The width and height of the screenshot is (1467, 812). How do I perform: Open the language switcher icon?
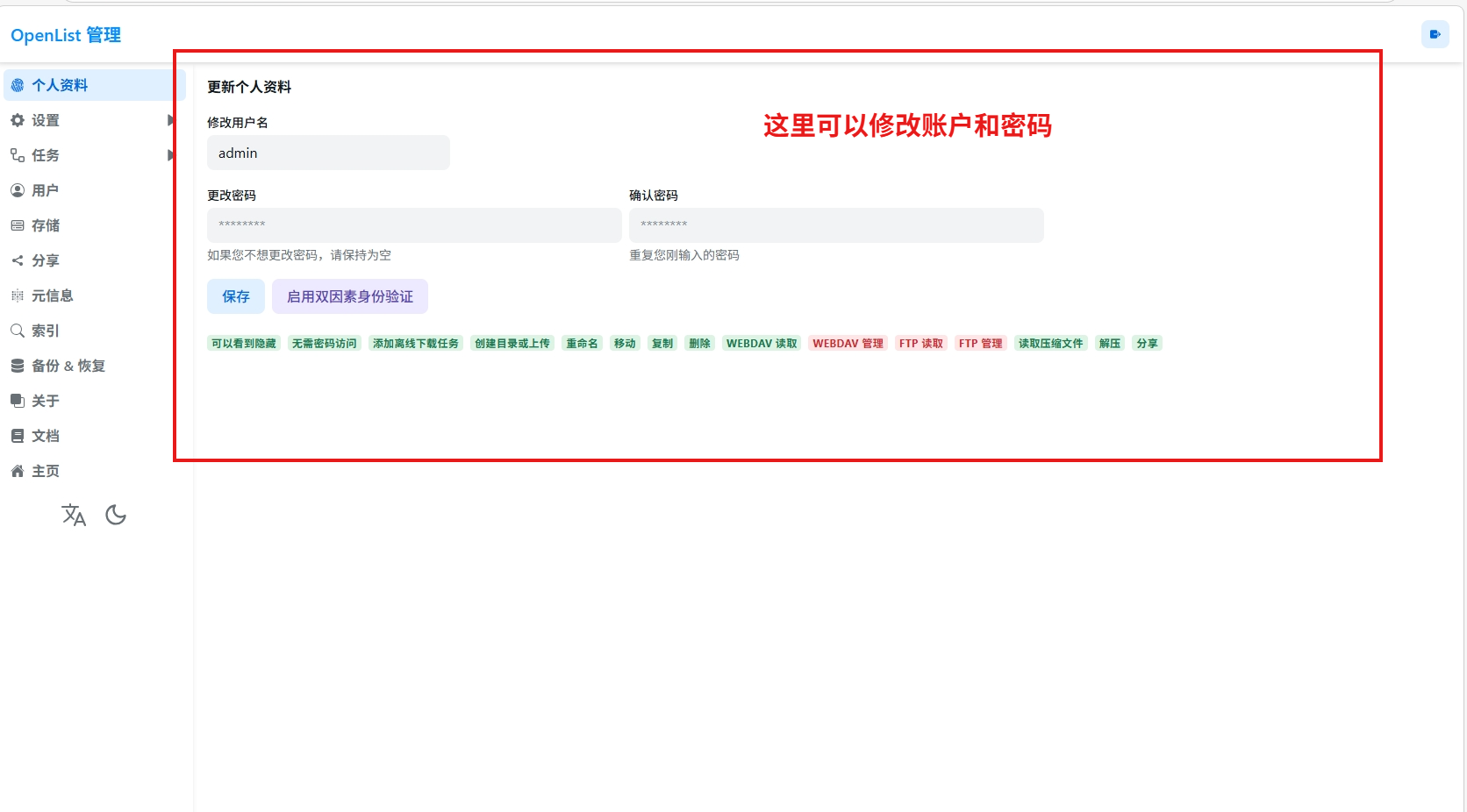click(74, 515)
